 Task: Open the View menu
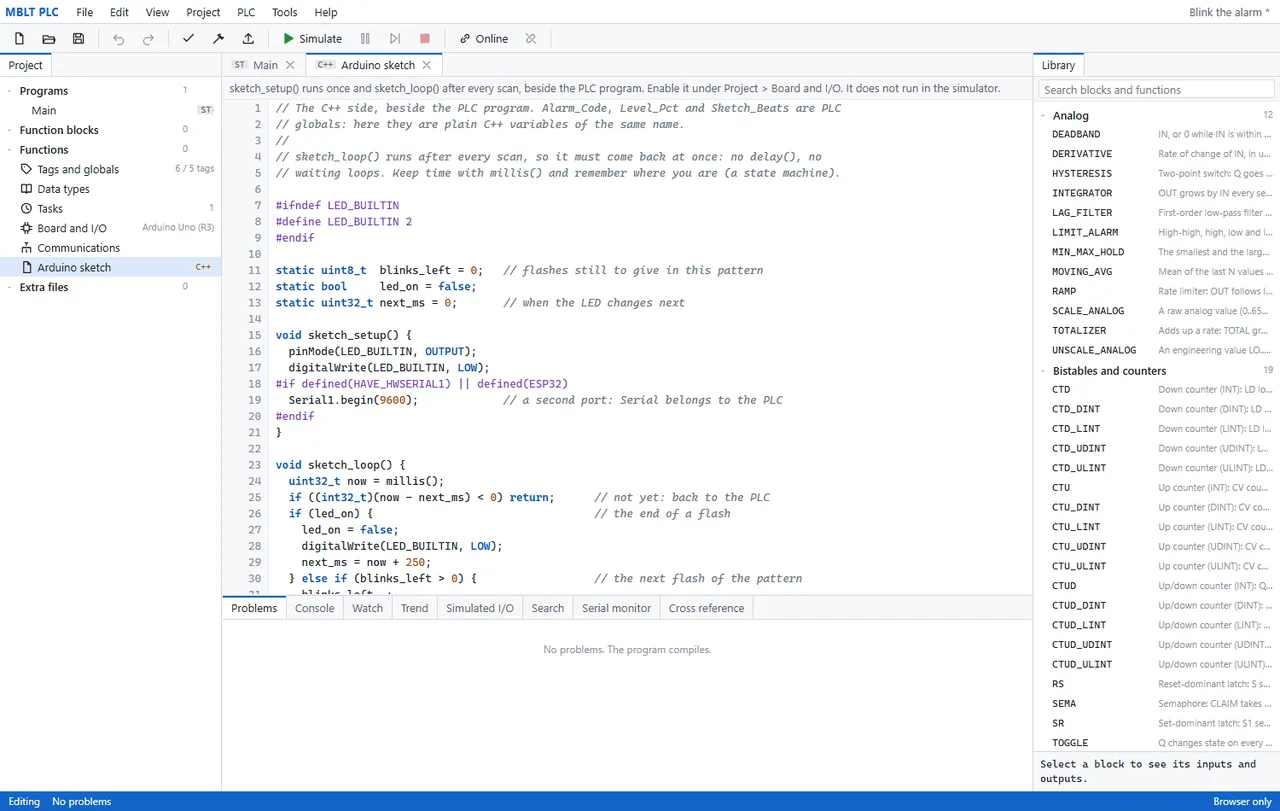158,12
